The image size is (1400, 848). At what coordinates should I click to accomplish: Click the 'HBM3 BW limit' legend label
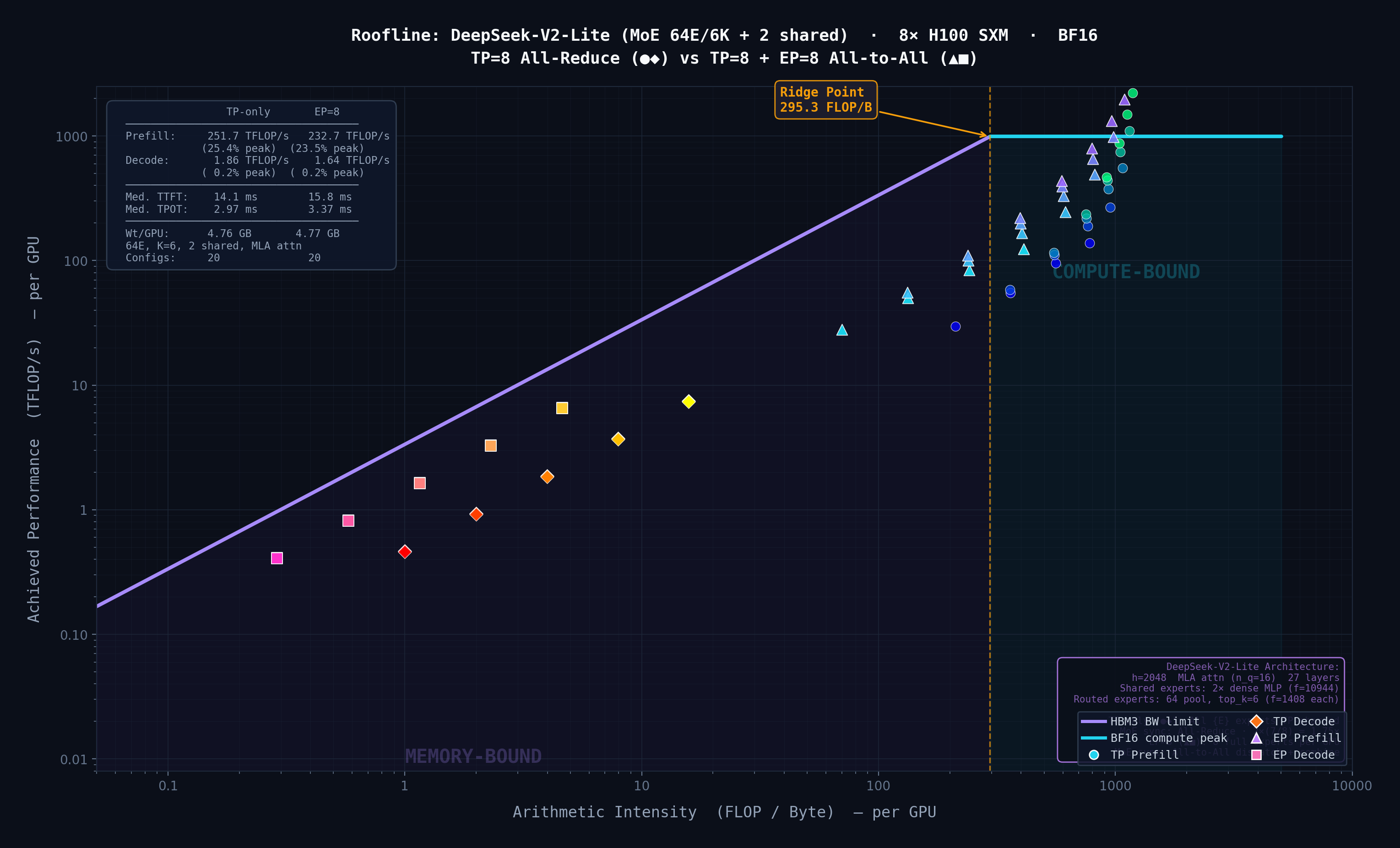pyautogui.click(x=1155, y=721)
